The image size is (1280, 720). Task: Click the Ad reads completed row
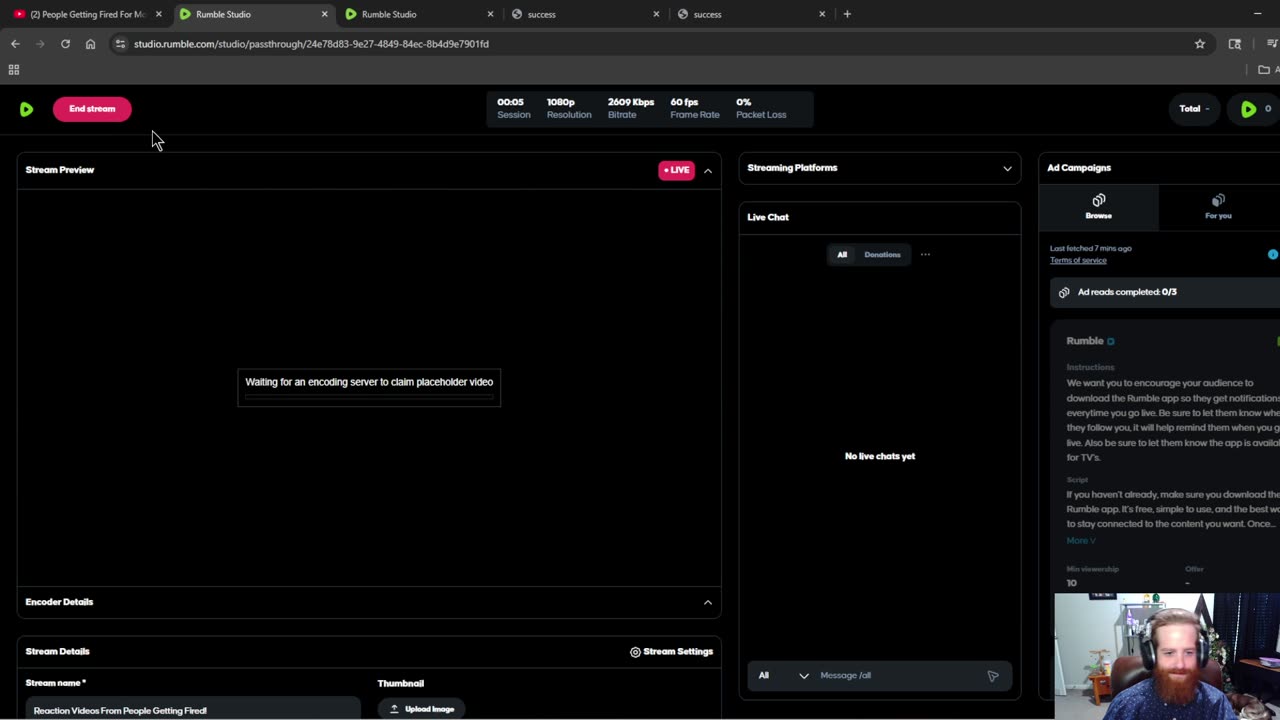point(1165,292)
